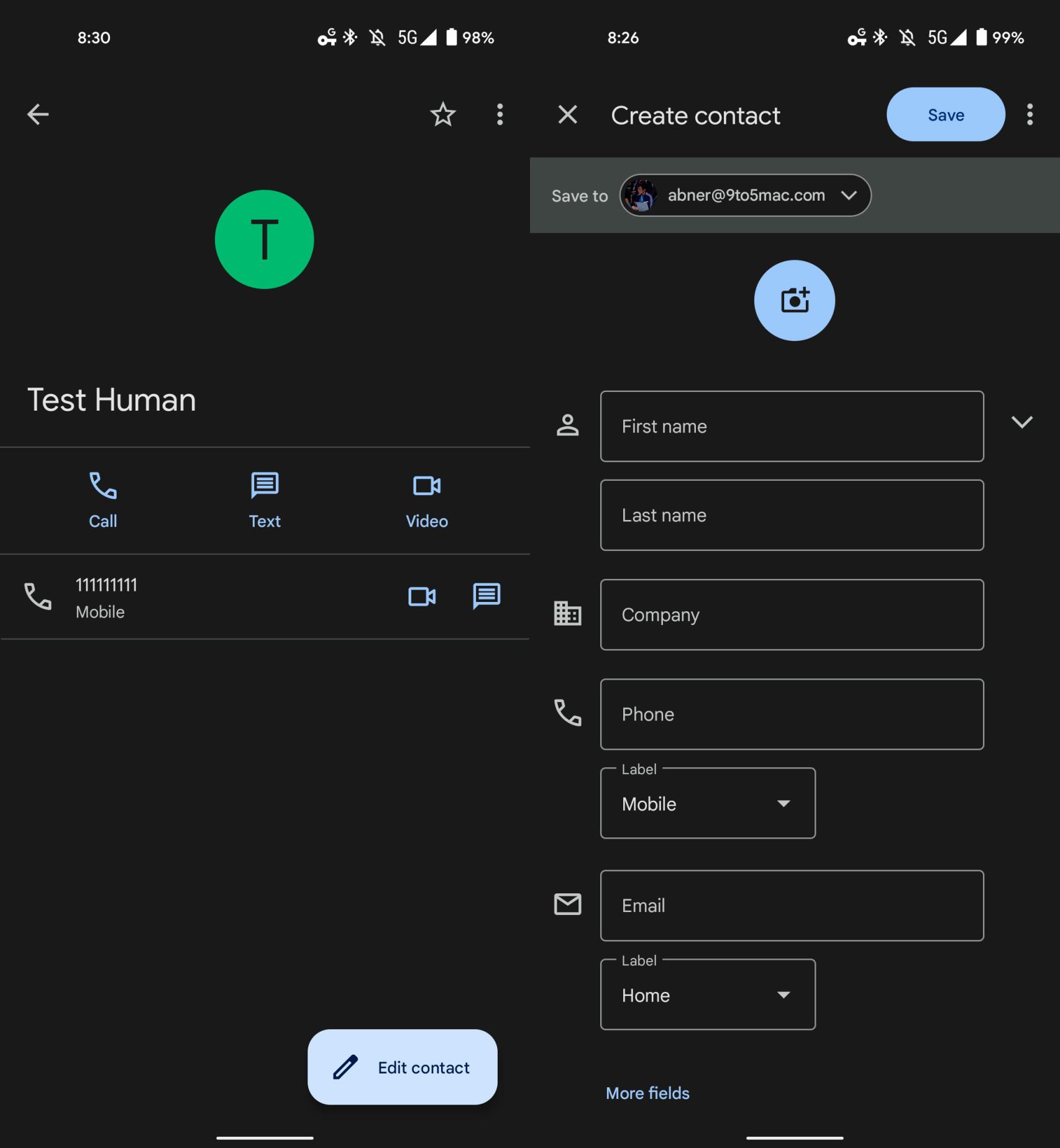Screen dimensions: 1060x1148
Task: Tap the 5G signal indicator in right status bar
Action: pyautogui.click(x=947, y=38)
